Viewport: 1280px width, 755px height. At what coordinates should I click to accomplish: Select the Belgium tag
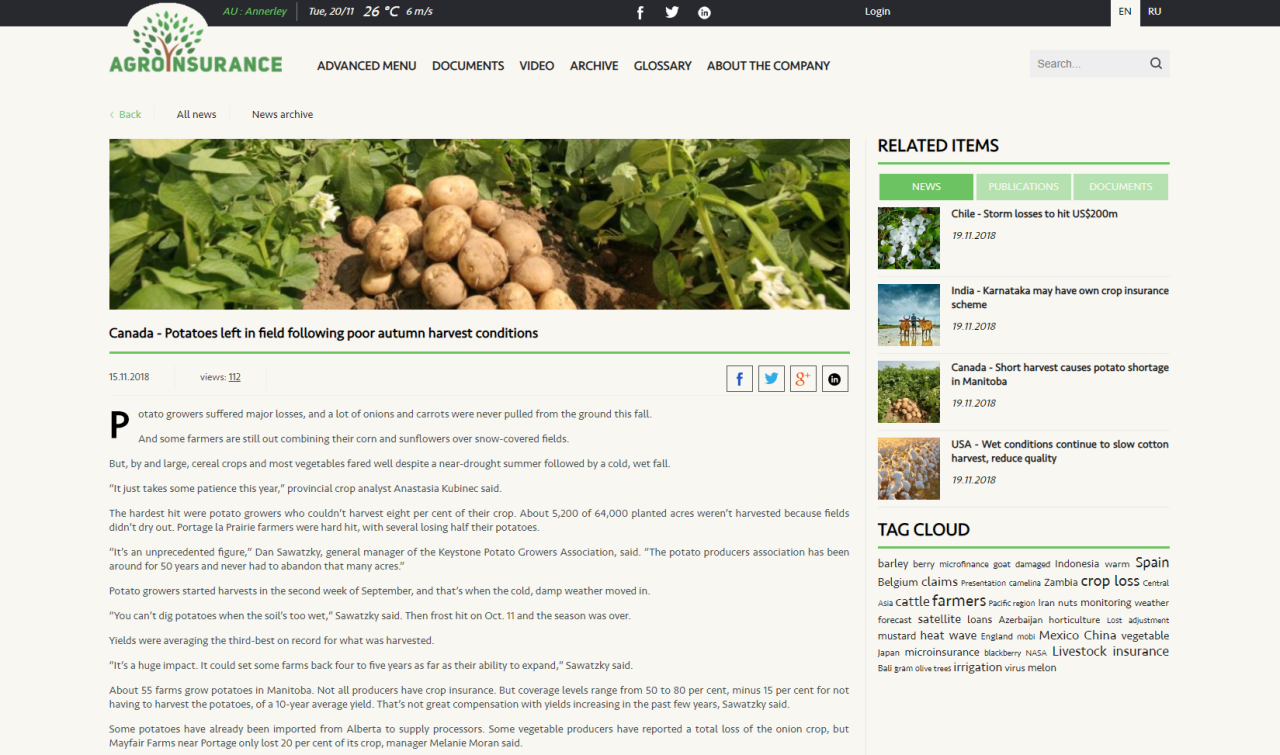coord(898,582)
